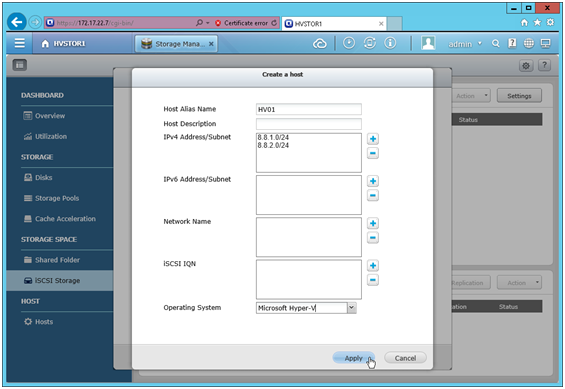Open browser favorites star icon
The height and width of the screenshot is (389, 565).
(x=537, y=23)
